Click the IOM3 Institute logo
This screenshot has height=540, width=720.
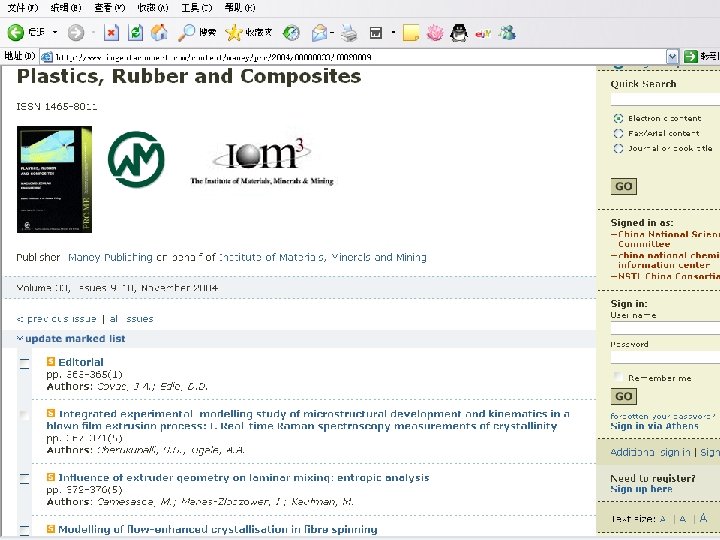tap(262, 161)
